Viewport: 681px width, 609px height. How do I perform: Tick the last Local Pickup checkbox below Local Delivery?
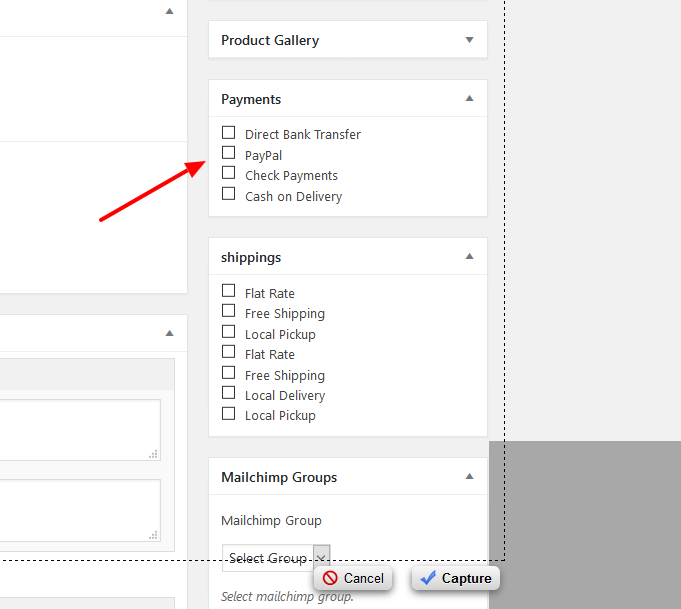tap(228, 414)
